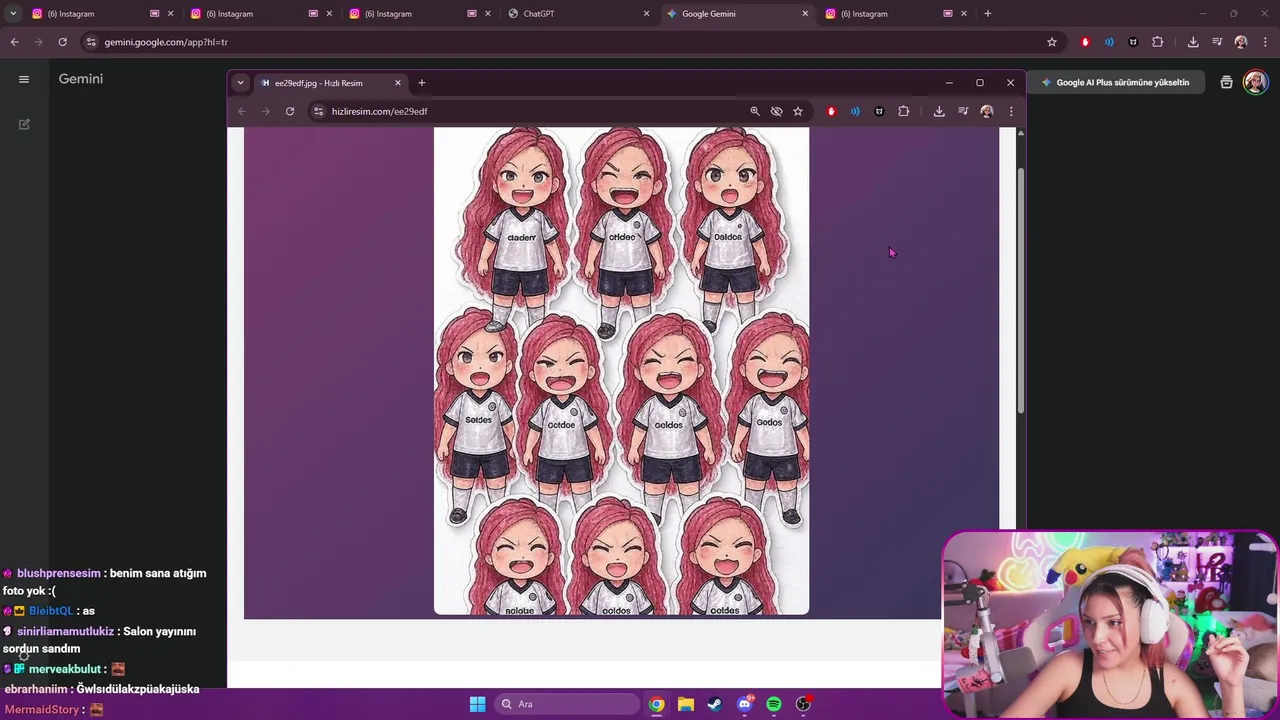Open blue sound-wave extension in Gemini window
Viewport: 1280px width, 720px height.
pyautogui.click(x=1109, y=42)
